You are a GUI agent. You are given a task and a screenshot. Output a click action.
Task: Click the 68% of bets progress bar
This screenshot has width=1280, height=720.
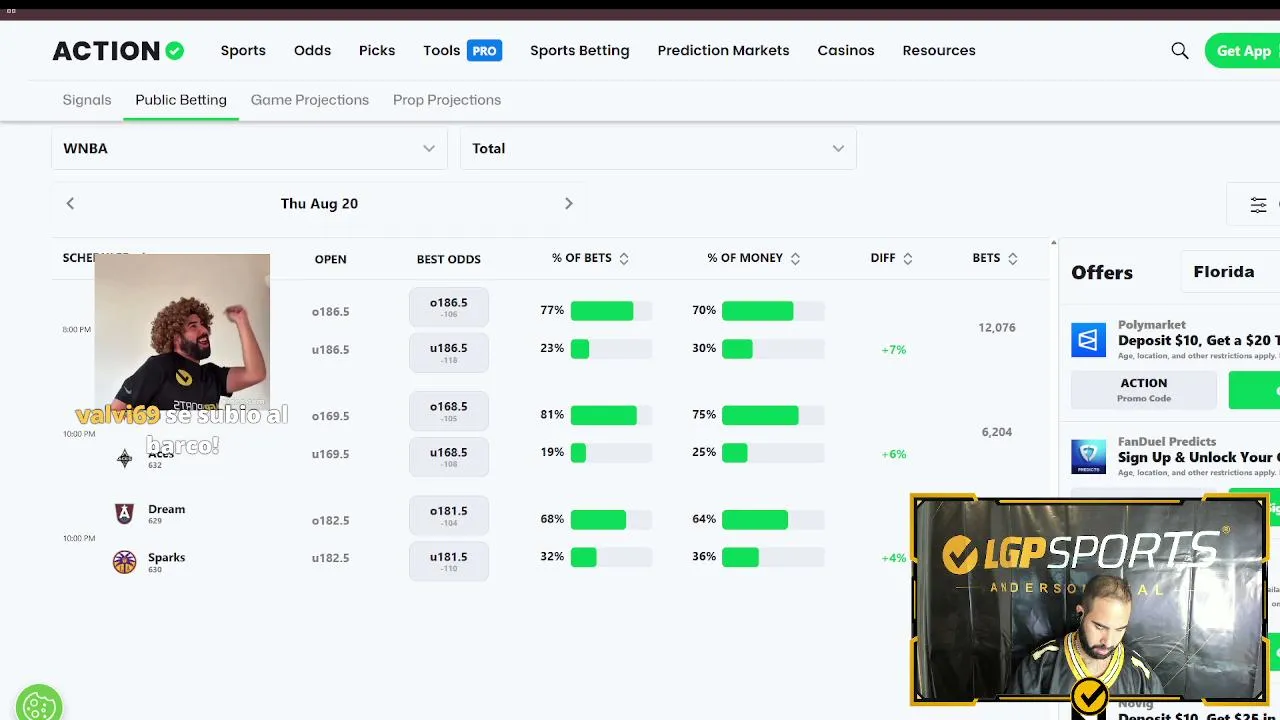pos(611,520)
